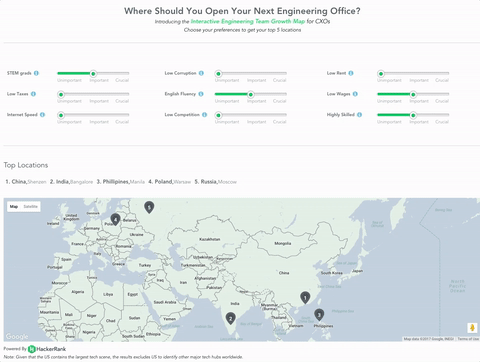This screenshot has height=362, width=480.
Task: Show info for Highly Skilled
Action: tap(359, 115)
